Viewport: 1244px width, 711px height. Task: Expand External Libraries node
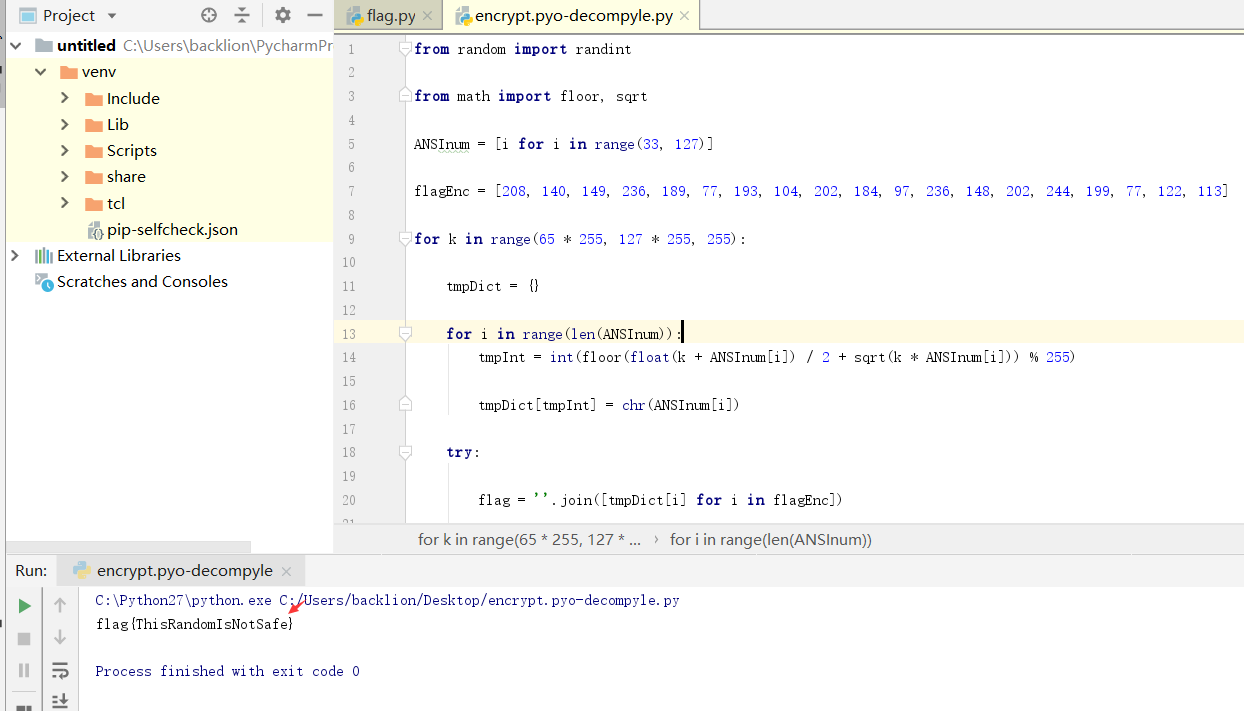pos(14,255)
